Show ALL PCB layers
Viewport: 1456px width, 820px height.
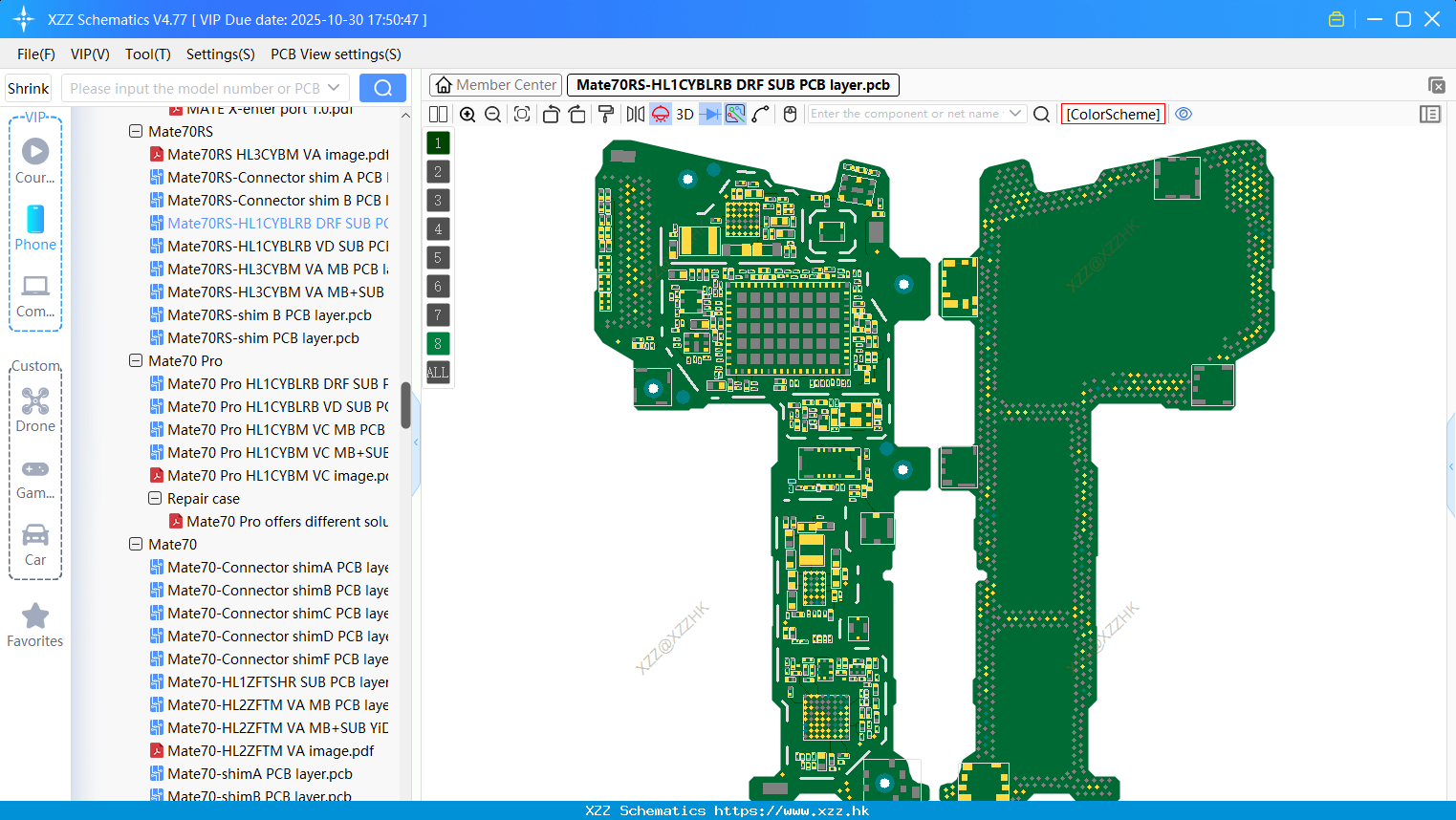click(438, 373)
